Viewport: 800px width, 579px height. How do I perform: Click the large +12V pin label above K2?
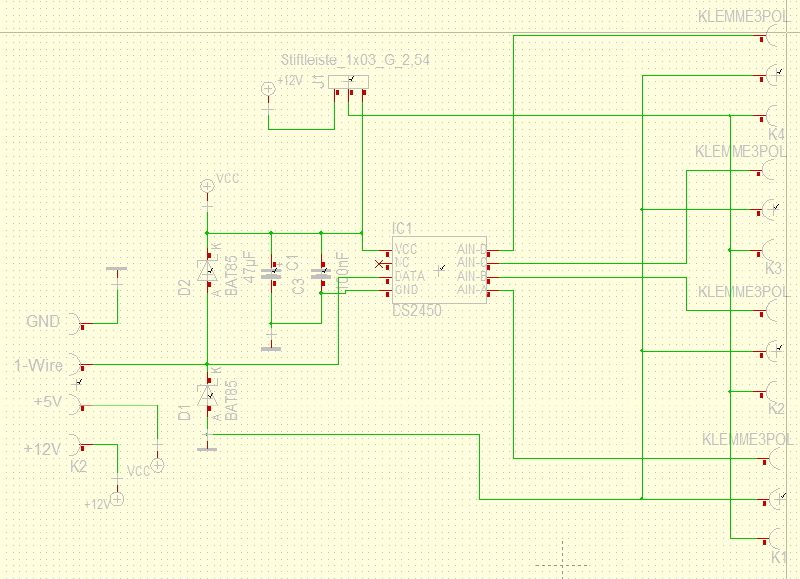point(42,449)
